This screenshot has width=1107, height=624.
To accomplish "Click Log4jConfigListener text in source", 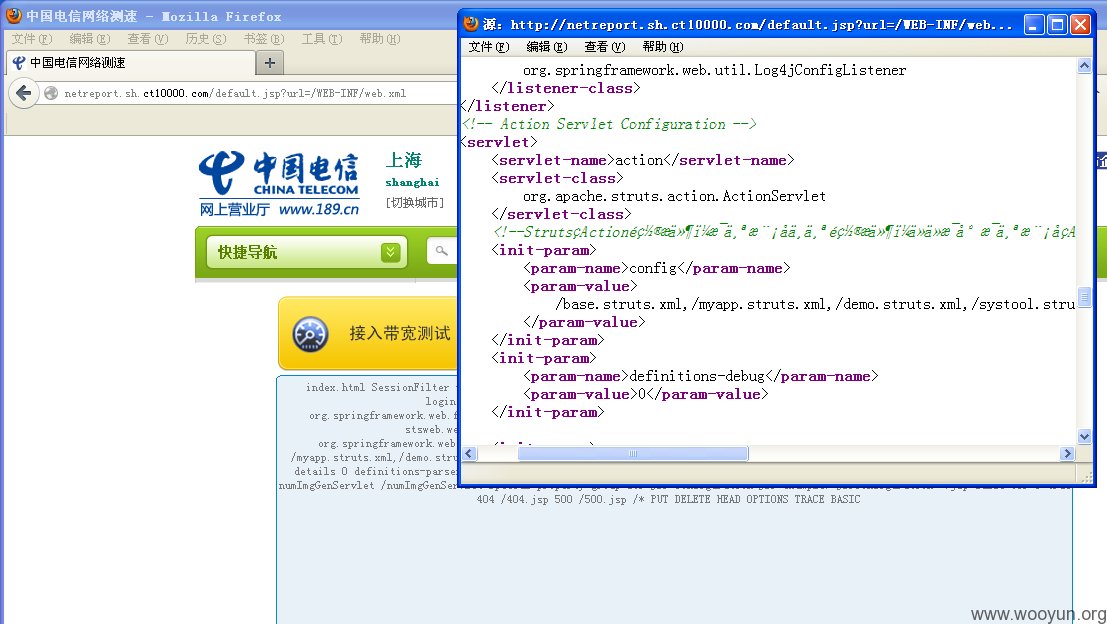I will 830,70.
